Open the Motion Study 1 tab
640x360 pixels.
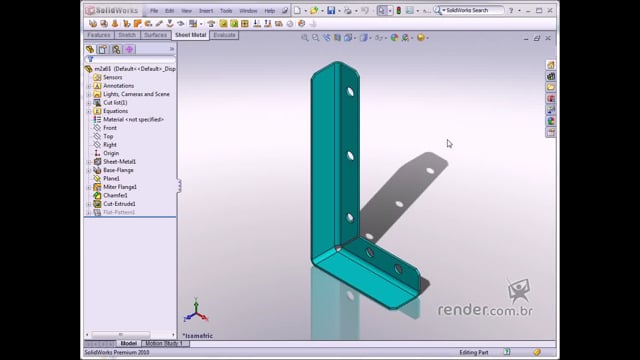pyautogui.click(x=164, y=344)
